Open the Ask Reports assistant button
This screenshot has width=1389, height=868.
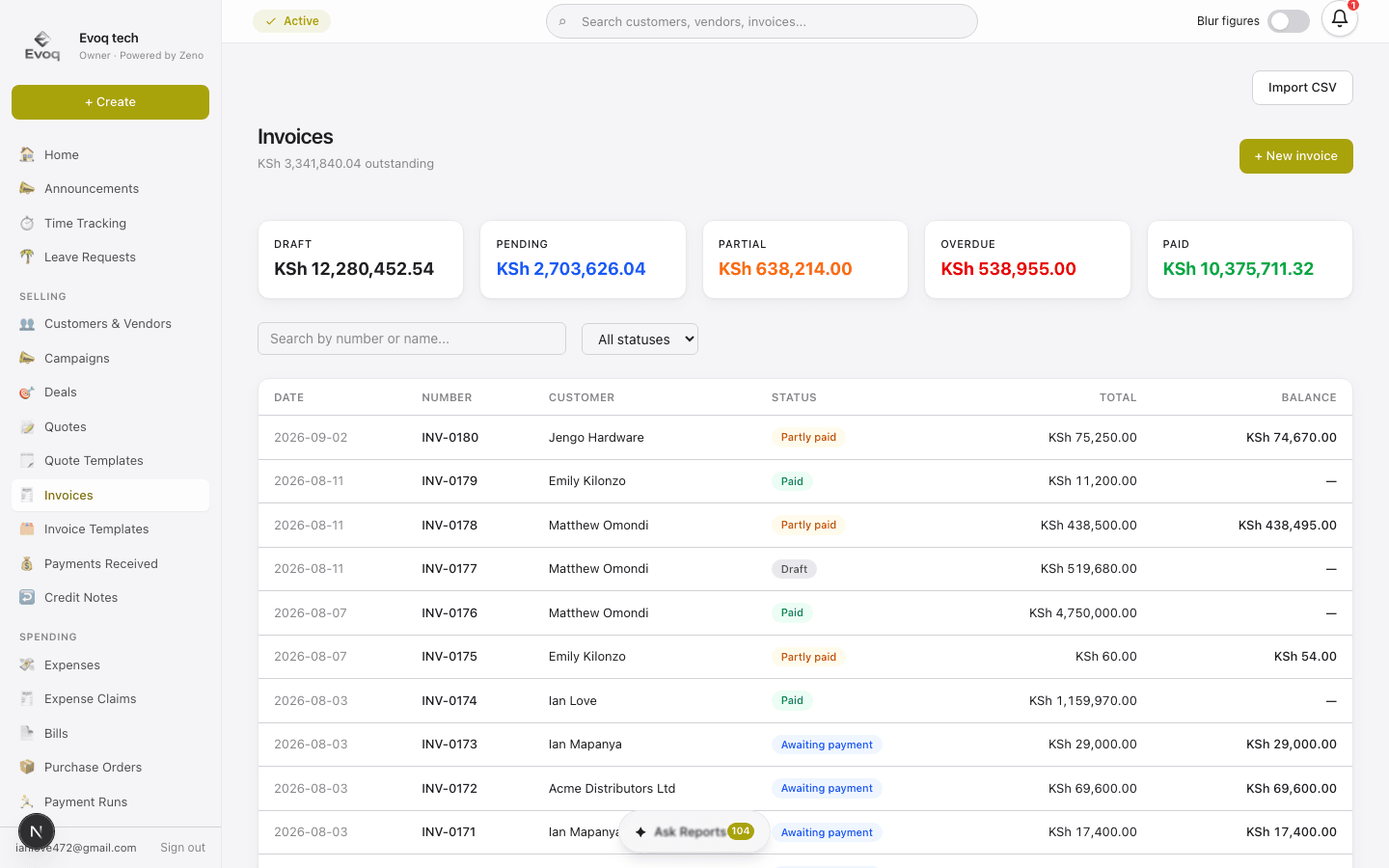(694, 831)
